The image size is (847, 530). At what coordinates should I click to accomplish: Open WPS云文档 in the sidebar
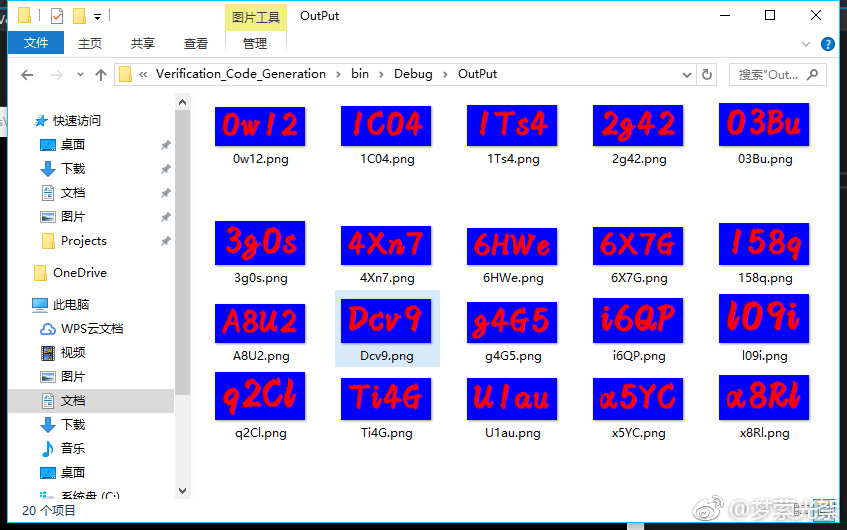click(x=91, y=329)
